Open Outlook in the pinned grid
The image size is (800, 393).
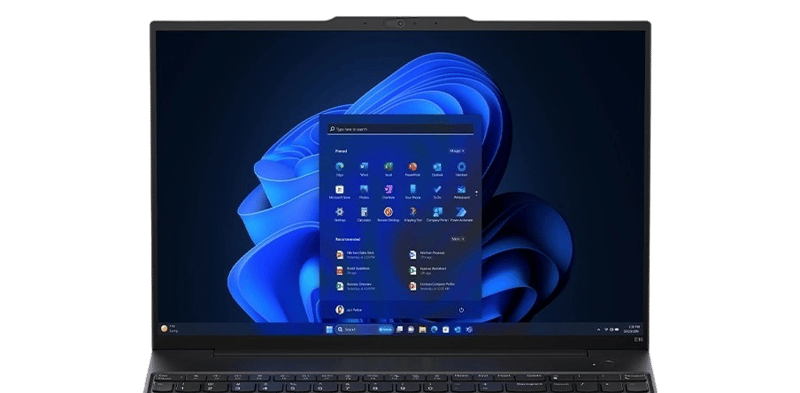(437, 169)
